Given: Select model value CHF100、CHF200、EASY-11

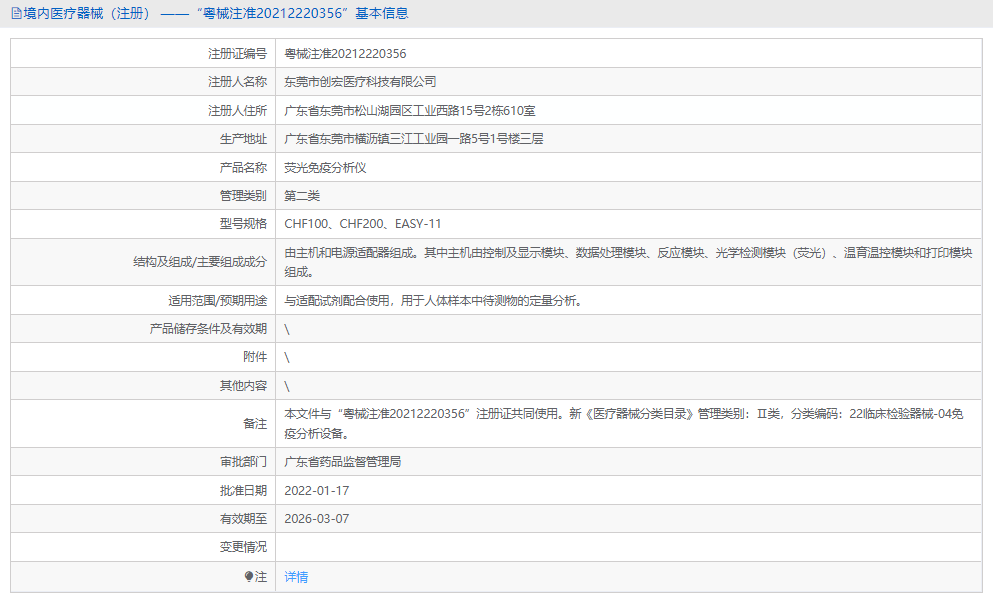Looking at the screenshot, I should click(364, 223).
